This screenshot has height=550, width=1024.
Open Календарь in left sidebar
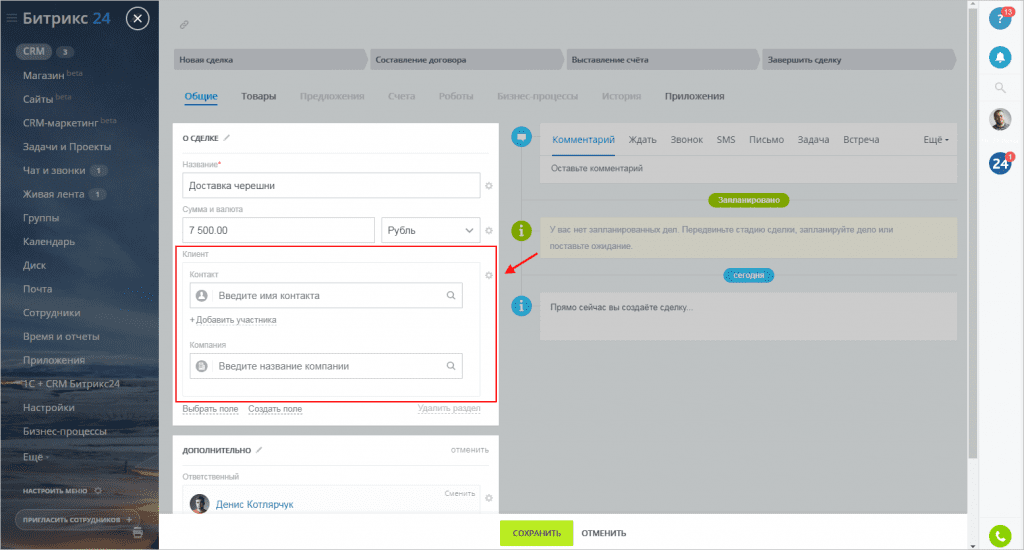49,242
